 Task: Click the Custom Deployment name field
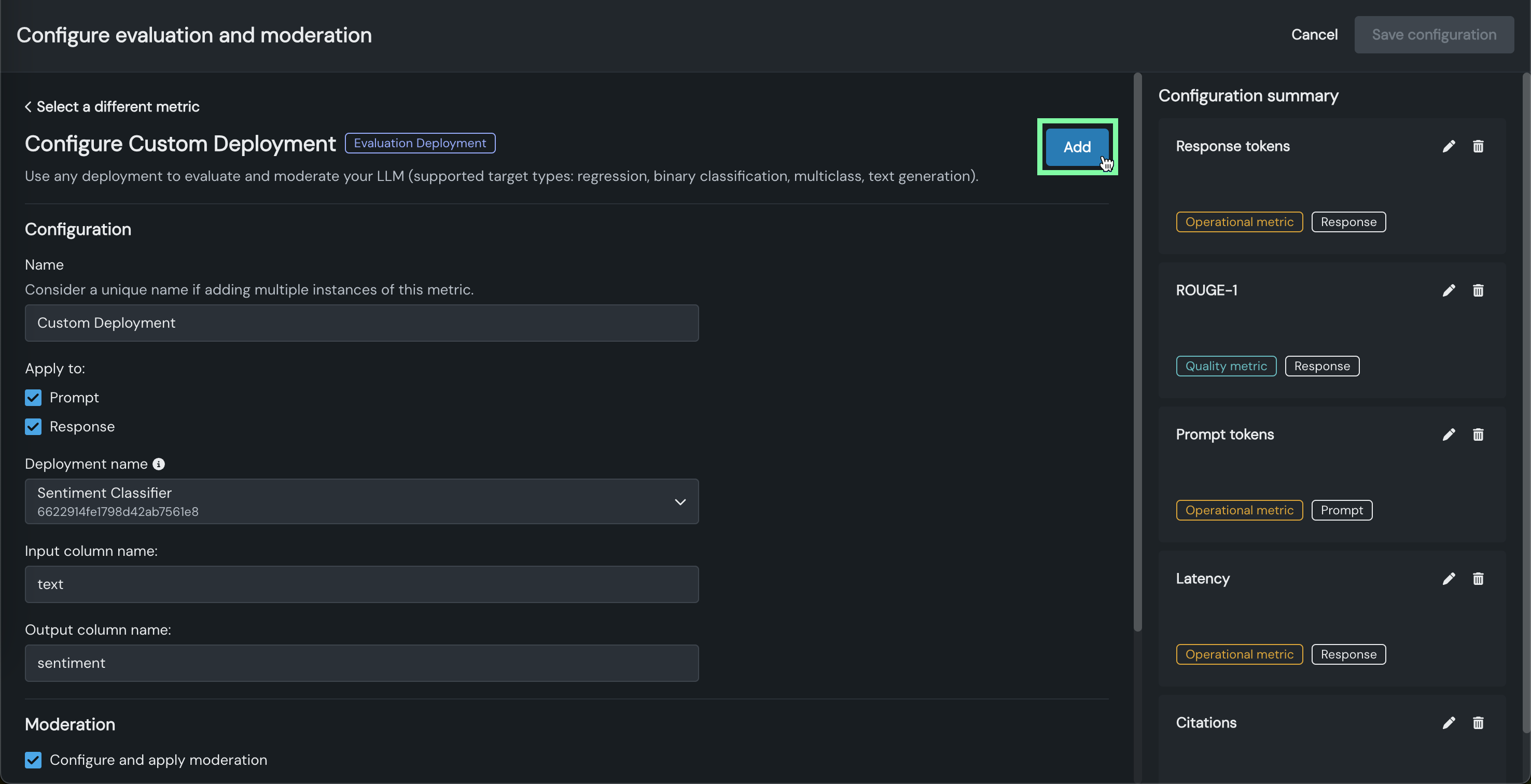tap(361, 323)
